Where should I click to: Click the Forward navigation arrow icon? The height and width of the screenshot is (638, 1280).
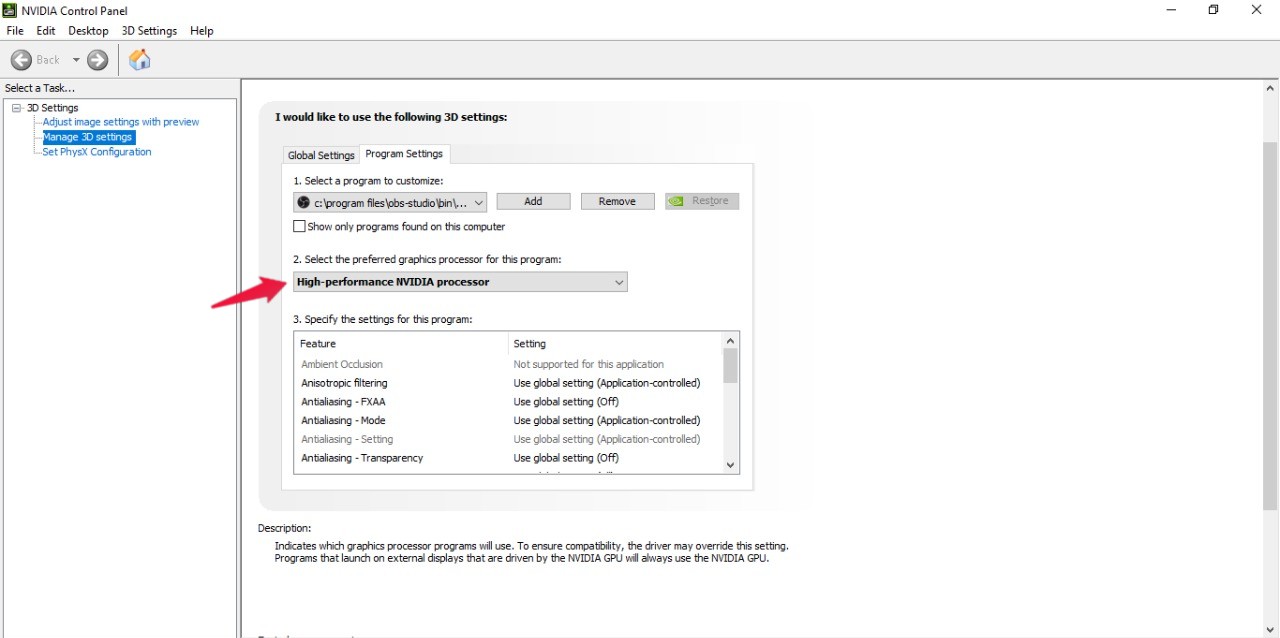(x=97, y=60)
